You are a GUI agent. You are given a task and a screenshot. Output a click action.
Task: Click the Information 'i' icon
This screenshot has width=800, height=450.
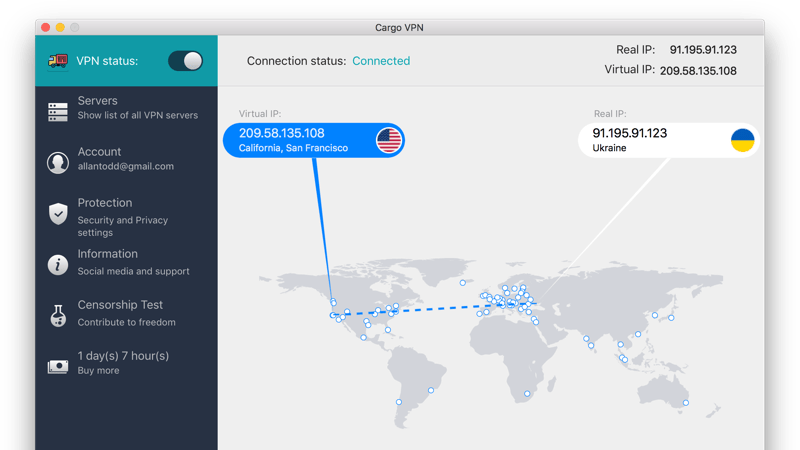58,265
